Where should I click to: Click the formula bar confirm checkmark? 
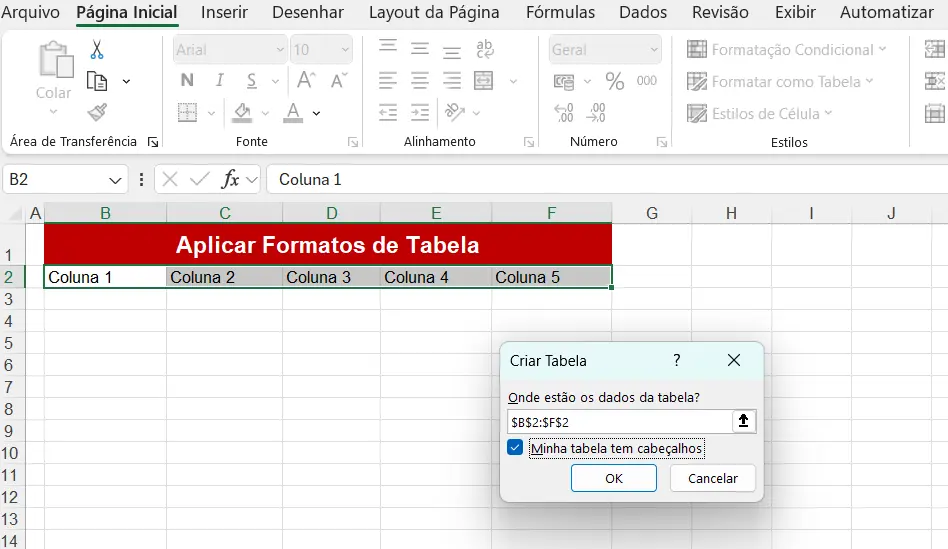point(200,180)
